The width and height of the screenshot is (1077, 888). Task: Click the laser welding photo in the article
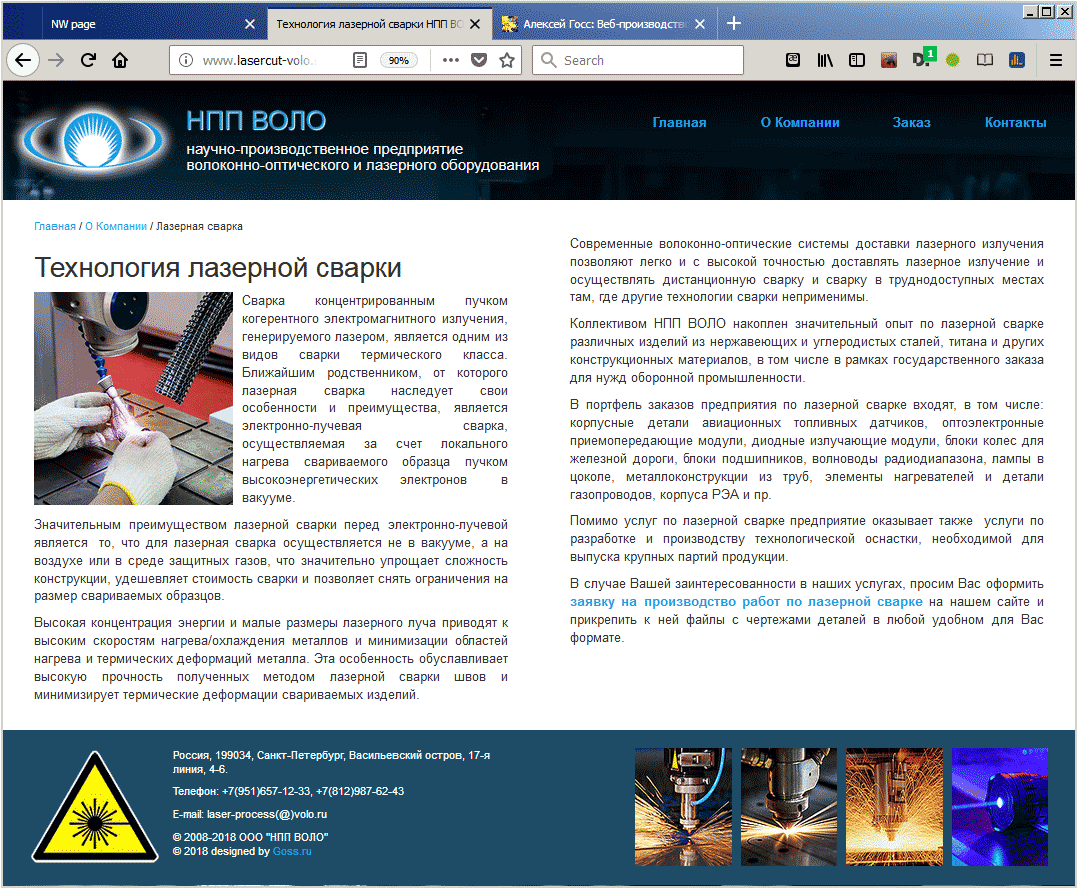point(133,398)
